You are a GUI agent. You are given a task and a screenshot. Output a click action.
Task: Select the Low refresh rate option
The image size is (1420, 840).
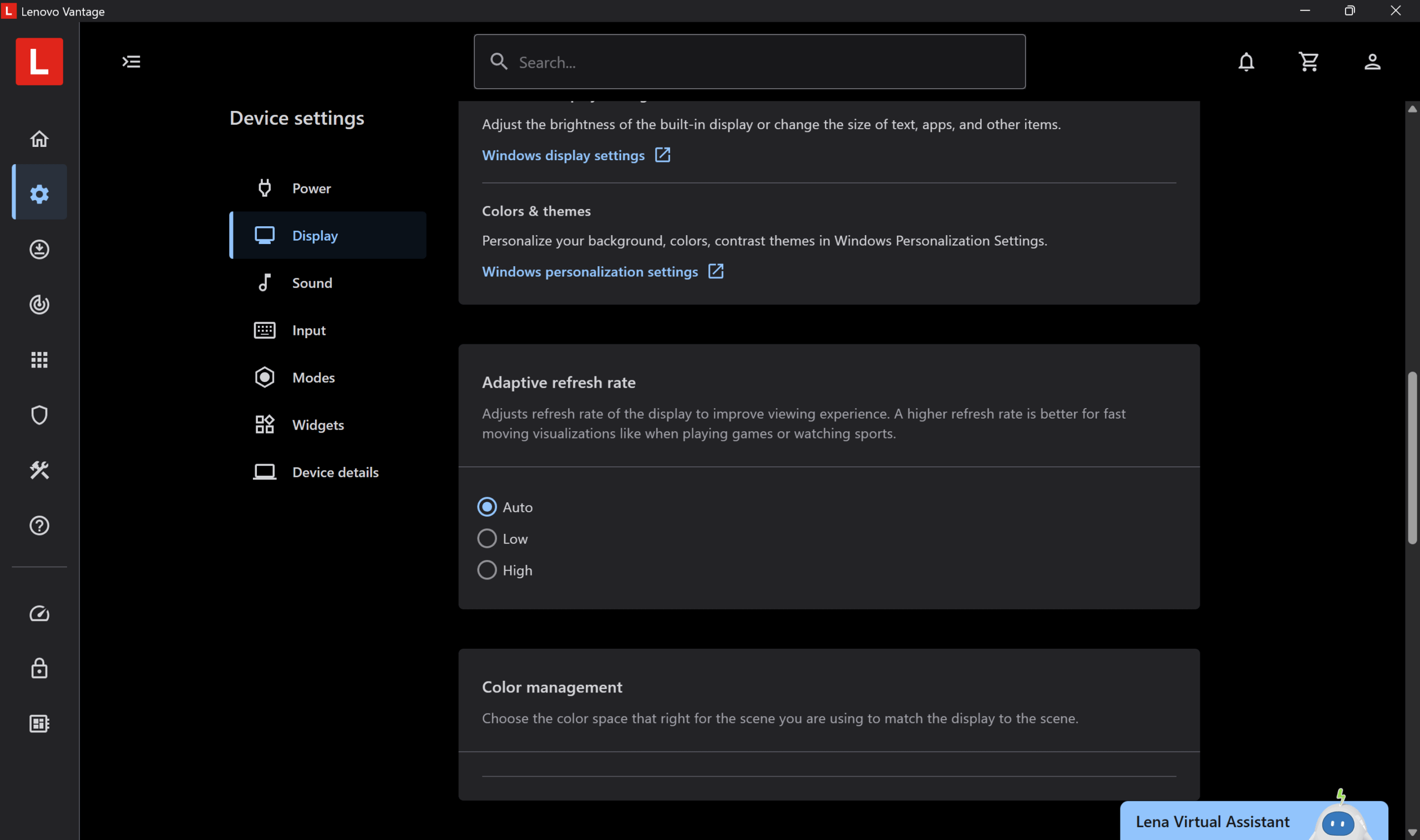coord(487,539)
